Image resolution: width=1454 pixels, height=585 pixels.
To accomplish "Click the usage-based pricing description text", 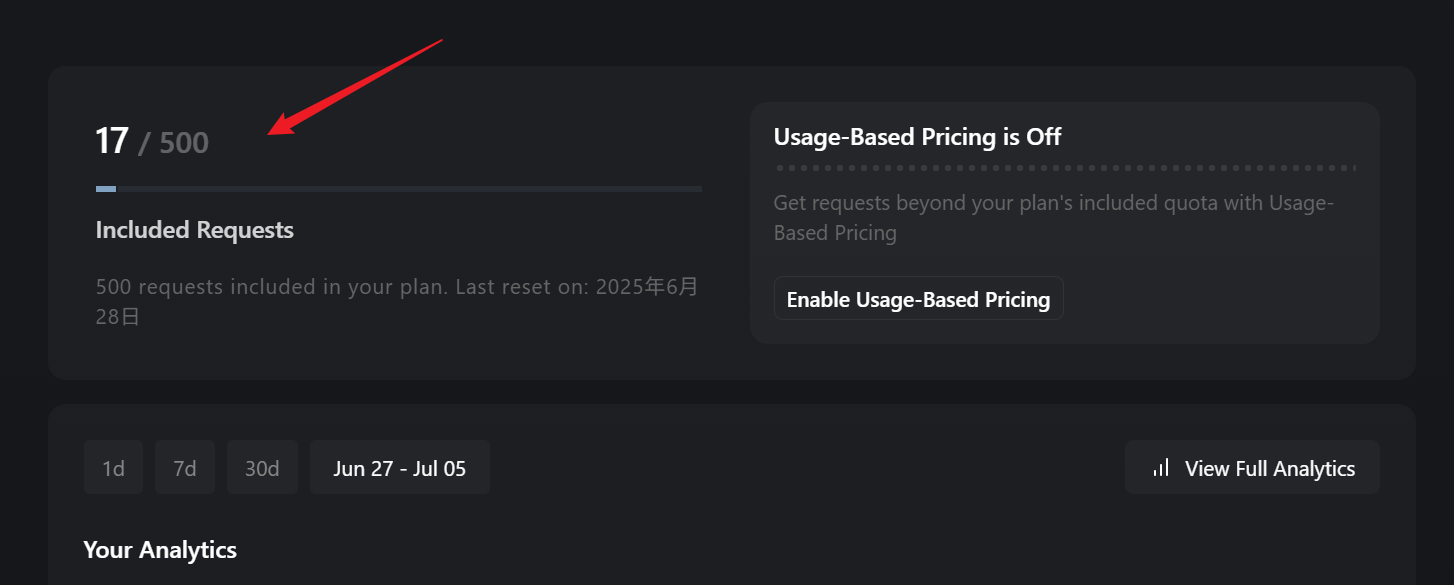I will 1054,218.
